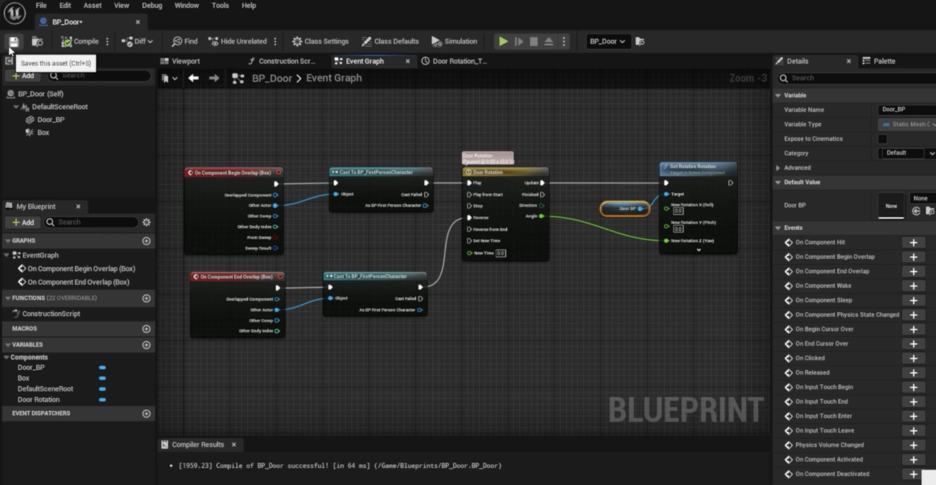Add new macro with plus icon
The width and height of the screenshot is (936, 485).
(x=146, y=329)
